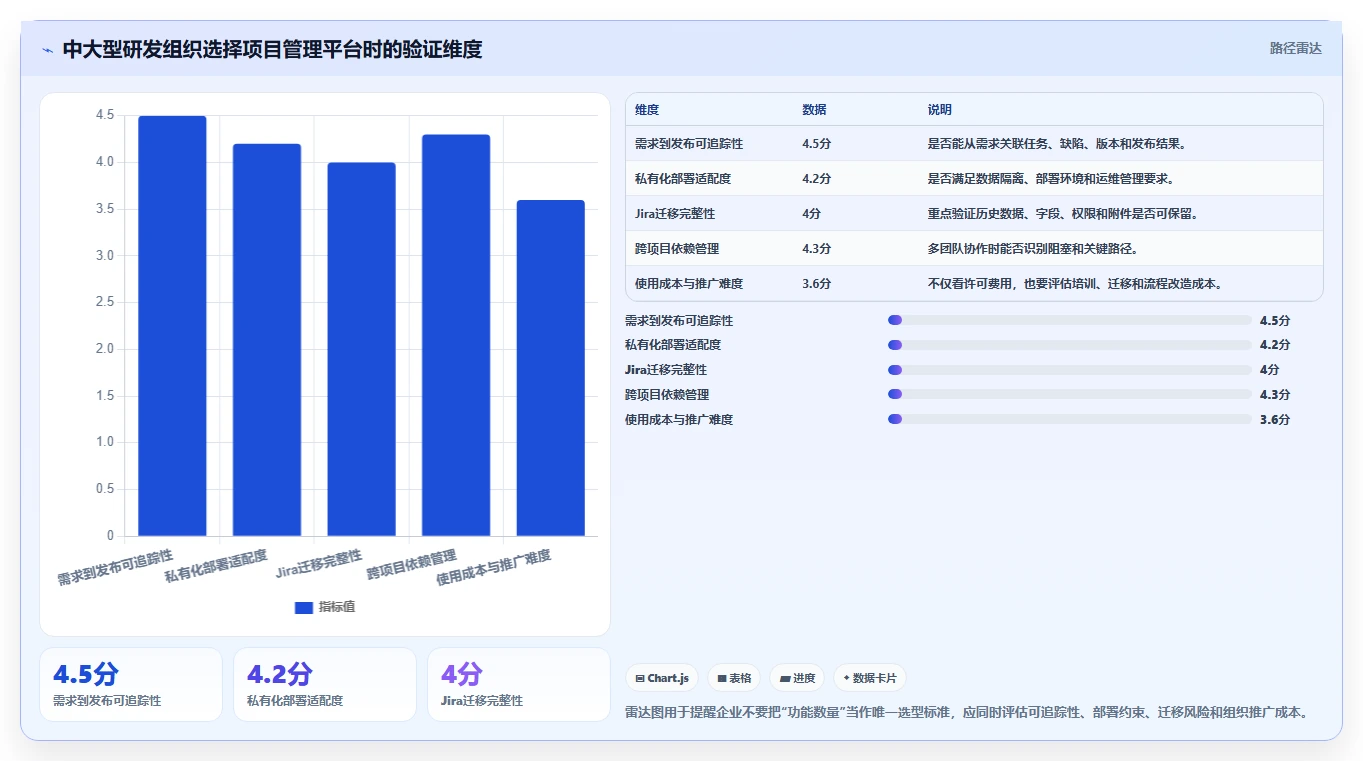Click the 需求到发布可追踪性 progress bar
Screen dimensions: 1363x761
point(1070,320)
